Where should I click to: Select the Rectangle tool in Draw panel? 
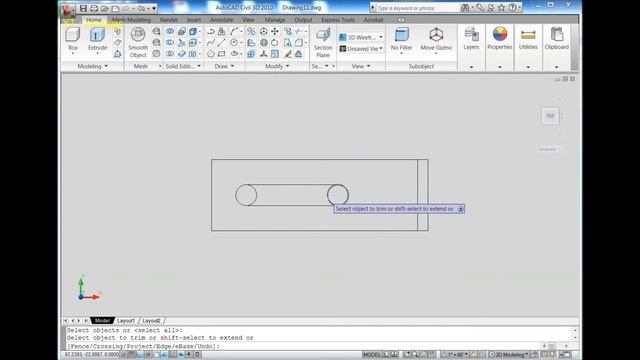click(x=222, y=54)
